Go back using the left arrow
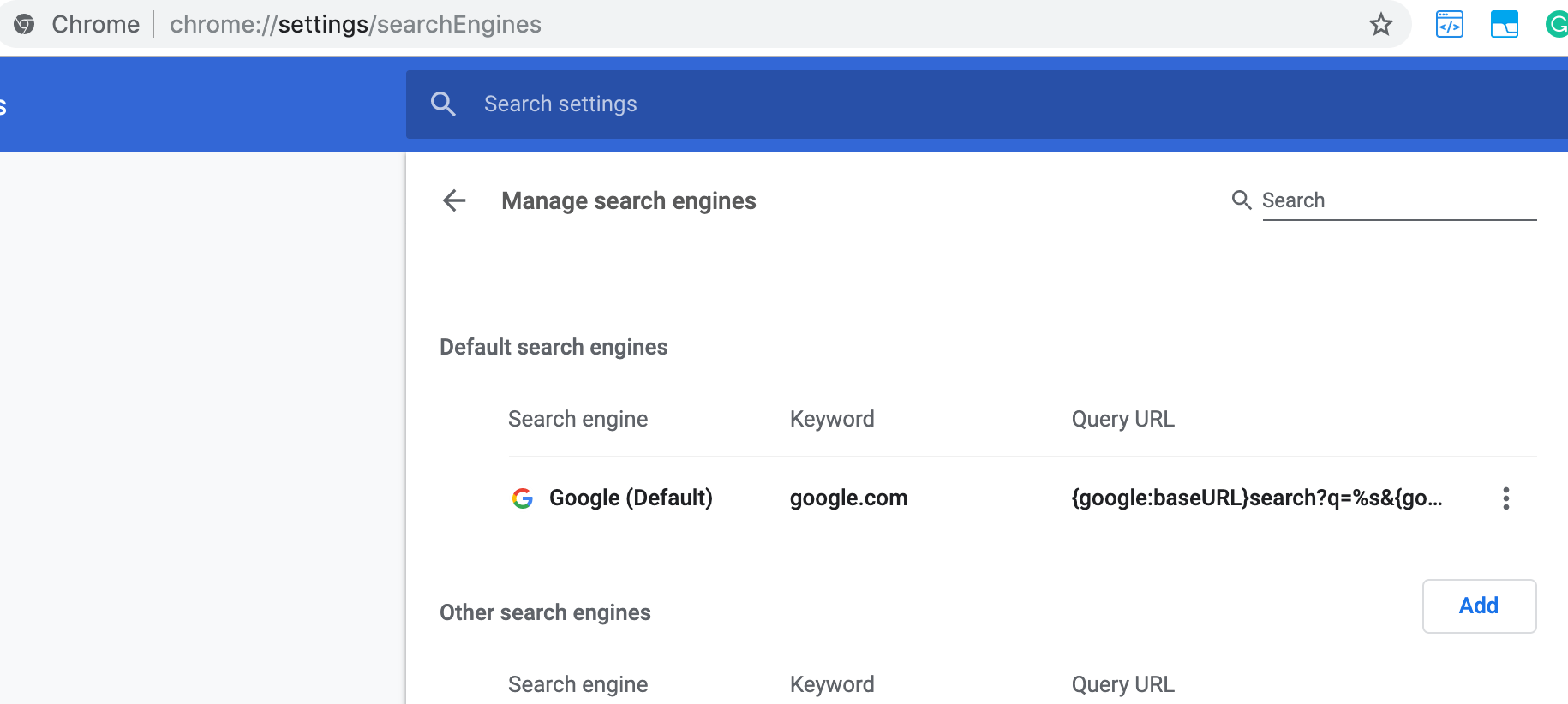This screenshot has width=1568, height=704. 454,200
